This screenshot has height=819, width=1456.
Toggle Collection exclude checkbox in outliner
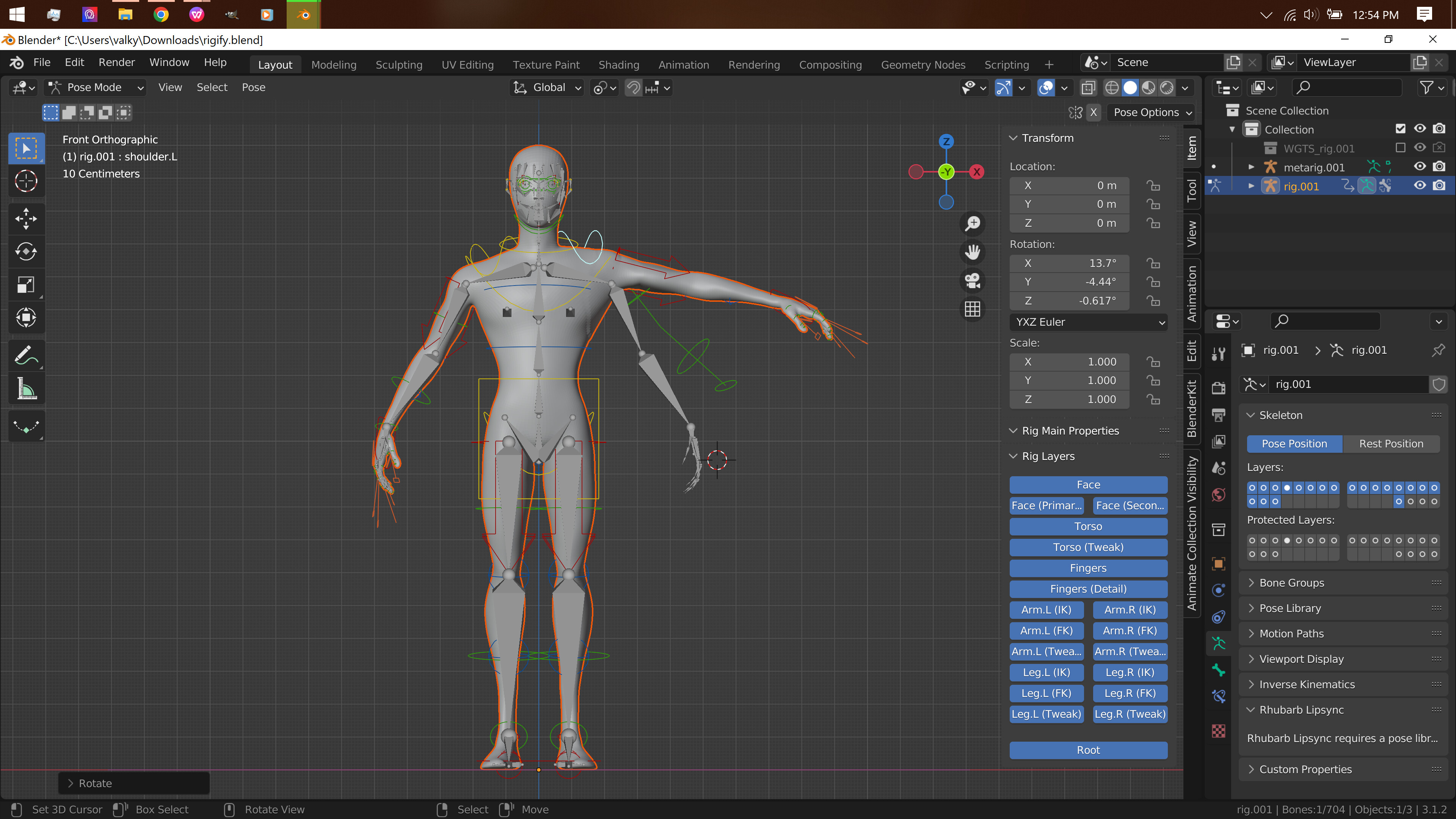[x=1401, y=129]
